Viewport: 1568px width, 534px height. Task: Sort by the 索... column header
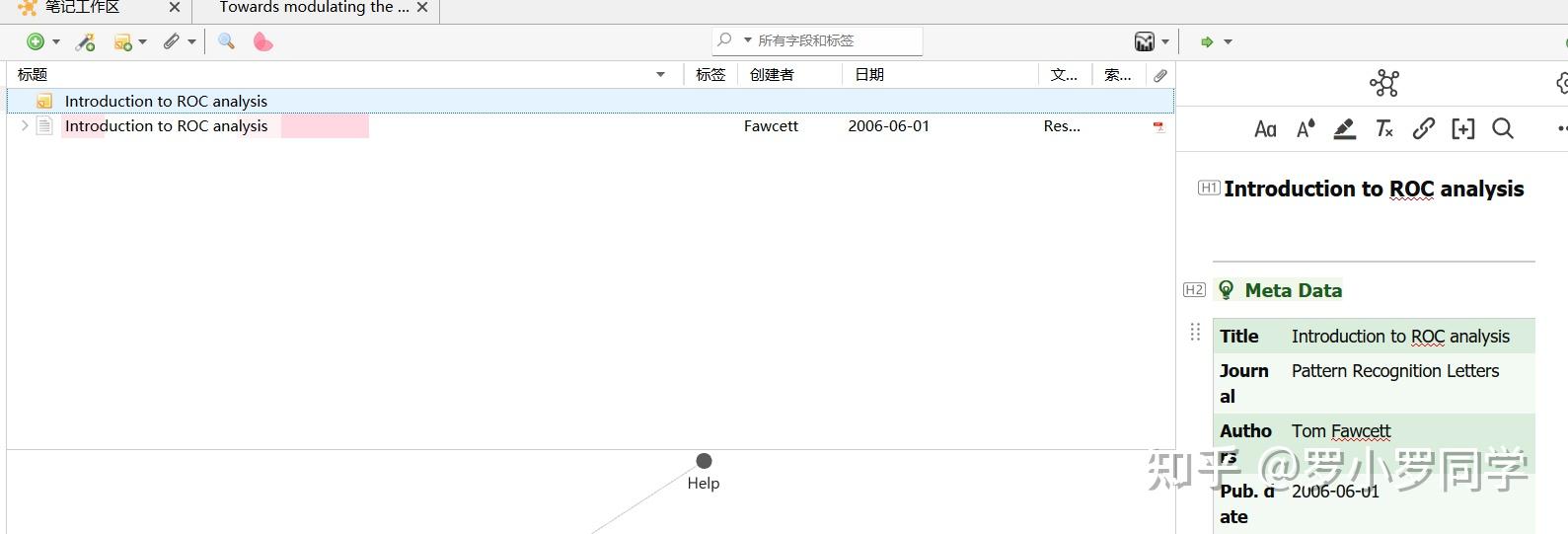pyautogui.click(x=1118, y=74)
